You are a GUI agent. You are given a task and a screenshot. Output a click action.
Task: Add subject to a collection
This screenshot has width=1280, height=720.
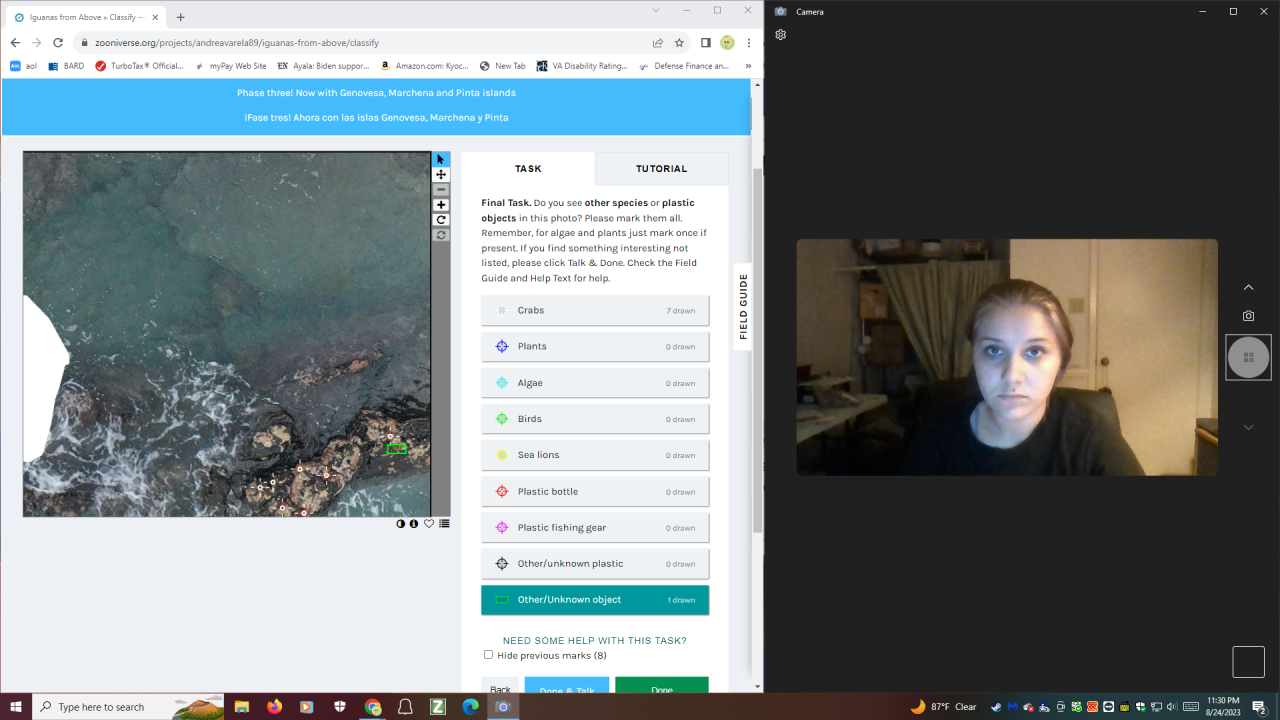pyautogui.click(x=444, y=523)
